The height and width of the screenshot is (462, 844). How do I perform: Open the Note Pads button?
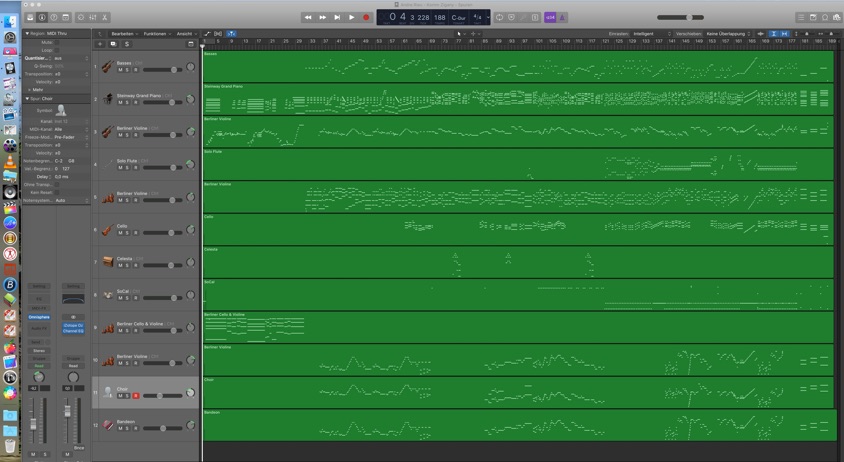tap(813, 17)
